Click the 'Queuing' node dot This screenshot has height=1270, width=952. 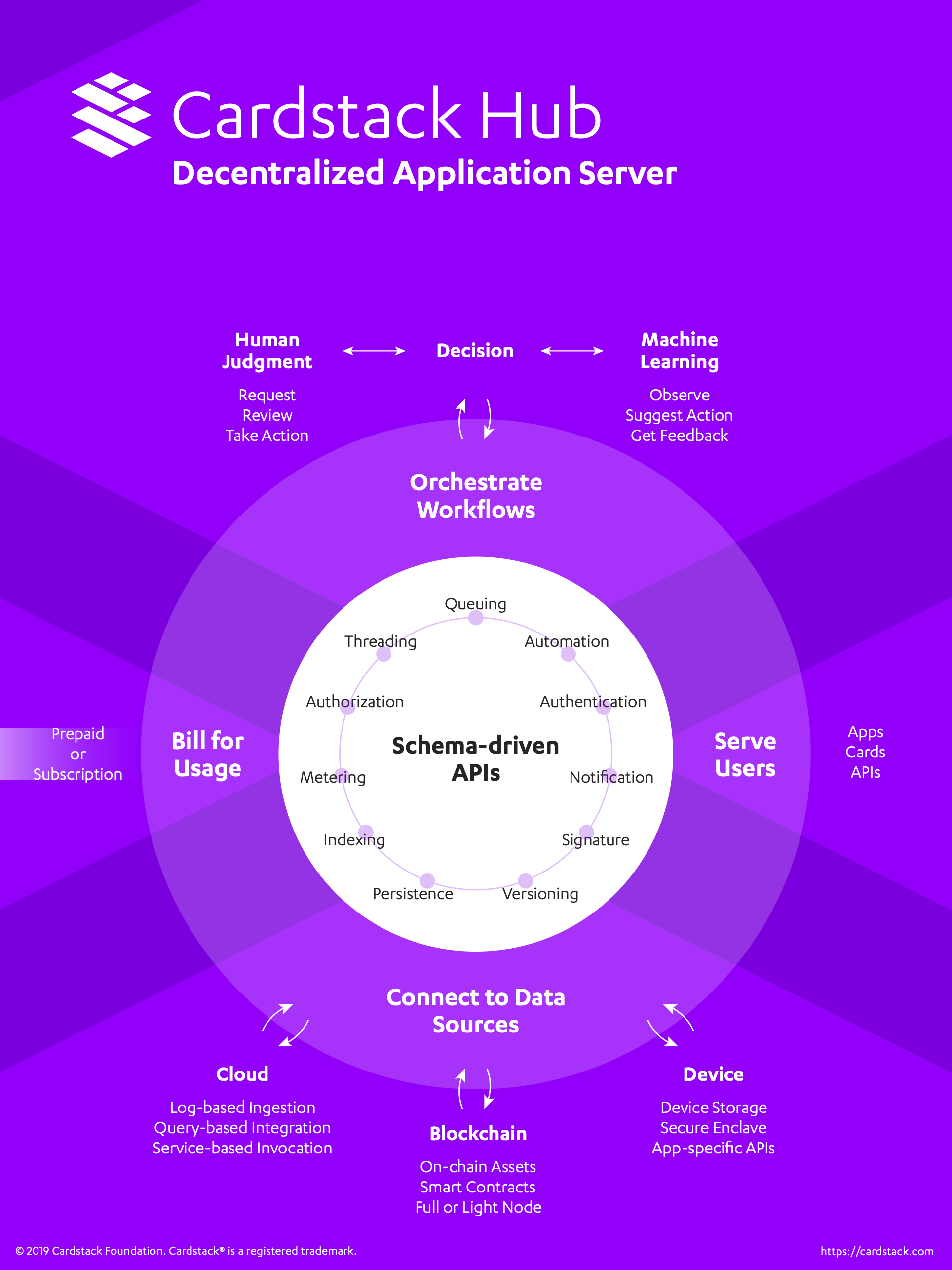(476, 618)
